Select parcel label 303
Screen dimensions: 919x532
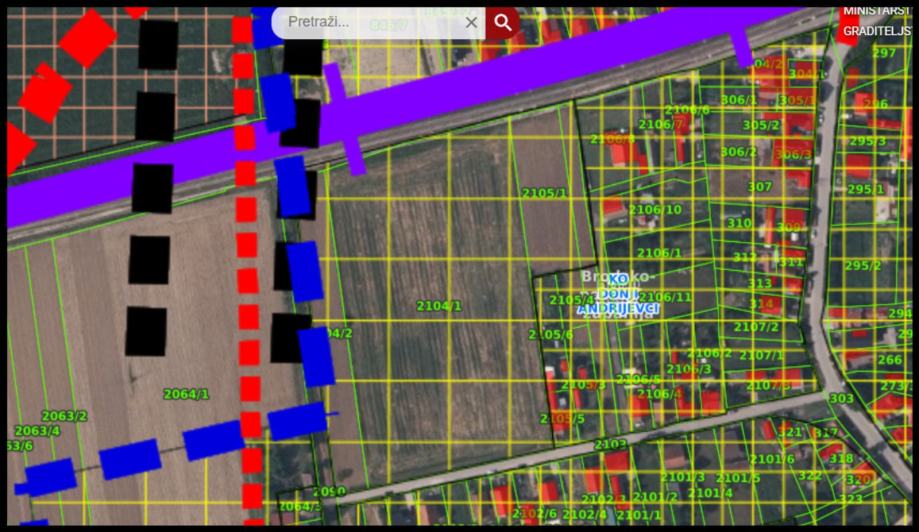[x=842, y=398]
